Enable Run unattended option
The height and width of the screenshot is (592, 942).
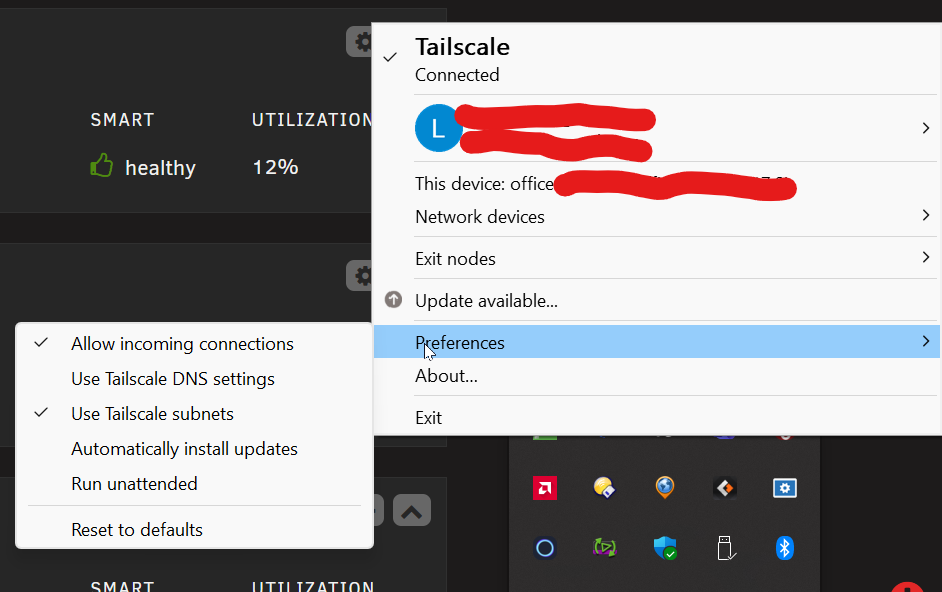[x=194, y=484]
